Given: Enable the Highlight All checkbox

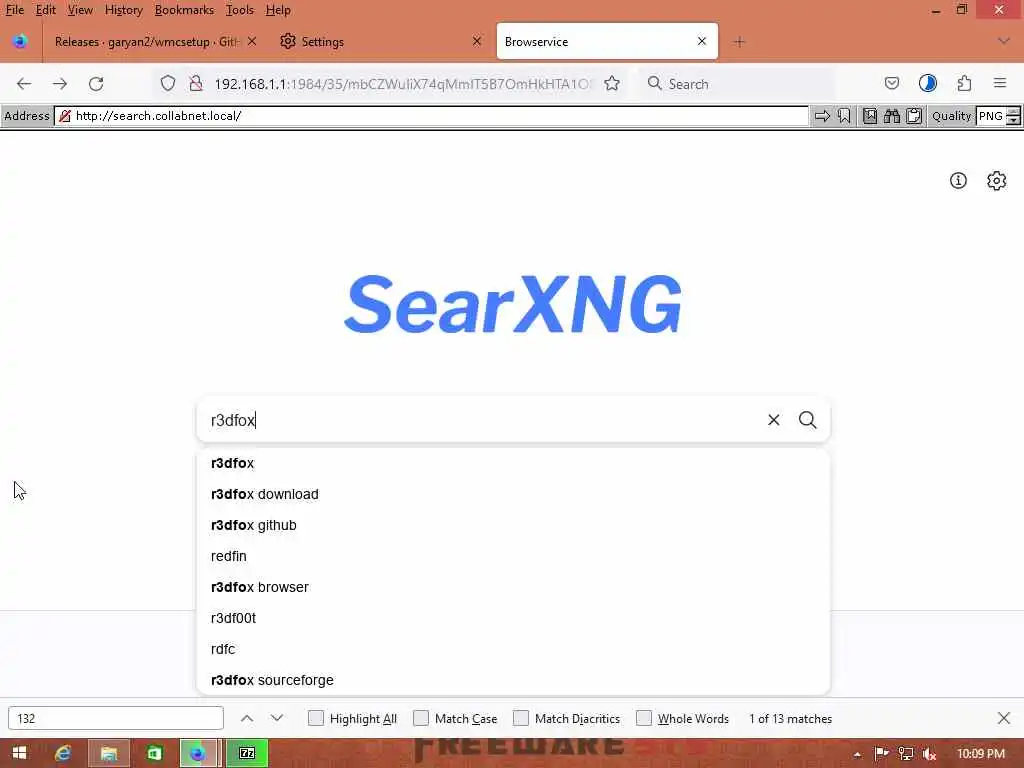Looking at the screenshot, I should pos(315,718).
